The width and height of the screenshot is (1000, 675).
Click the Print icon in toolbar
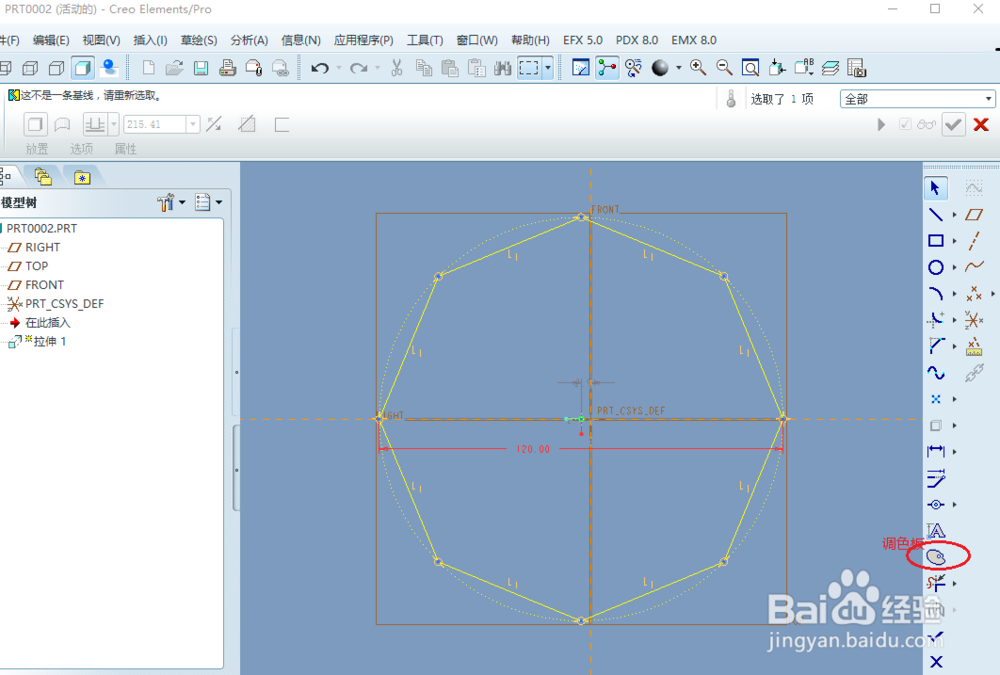point(227,68)
